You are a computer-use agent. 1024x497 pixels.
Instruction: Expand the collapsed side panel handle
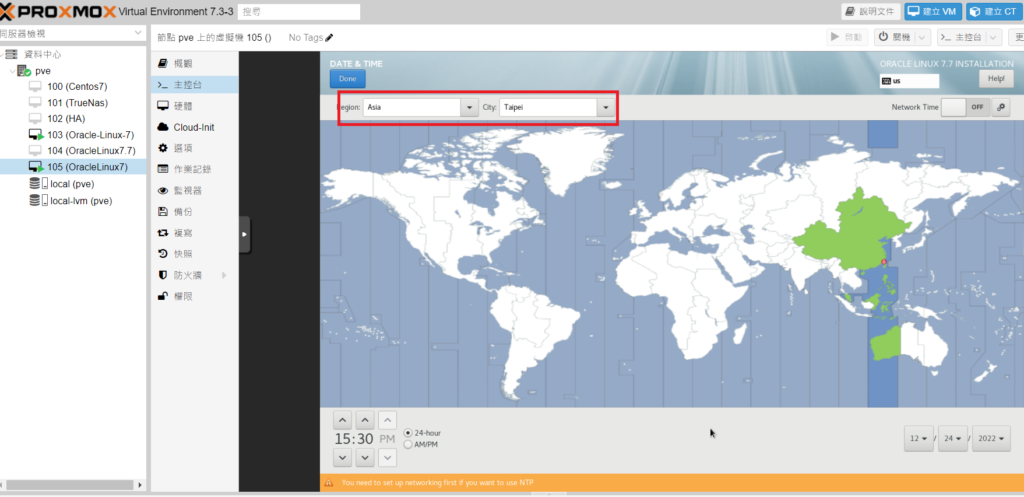pyautogui.click(x=245, y=234)
